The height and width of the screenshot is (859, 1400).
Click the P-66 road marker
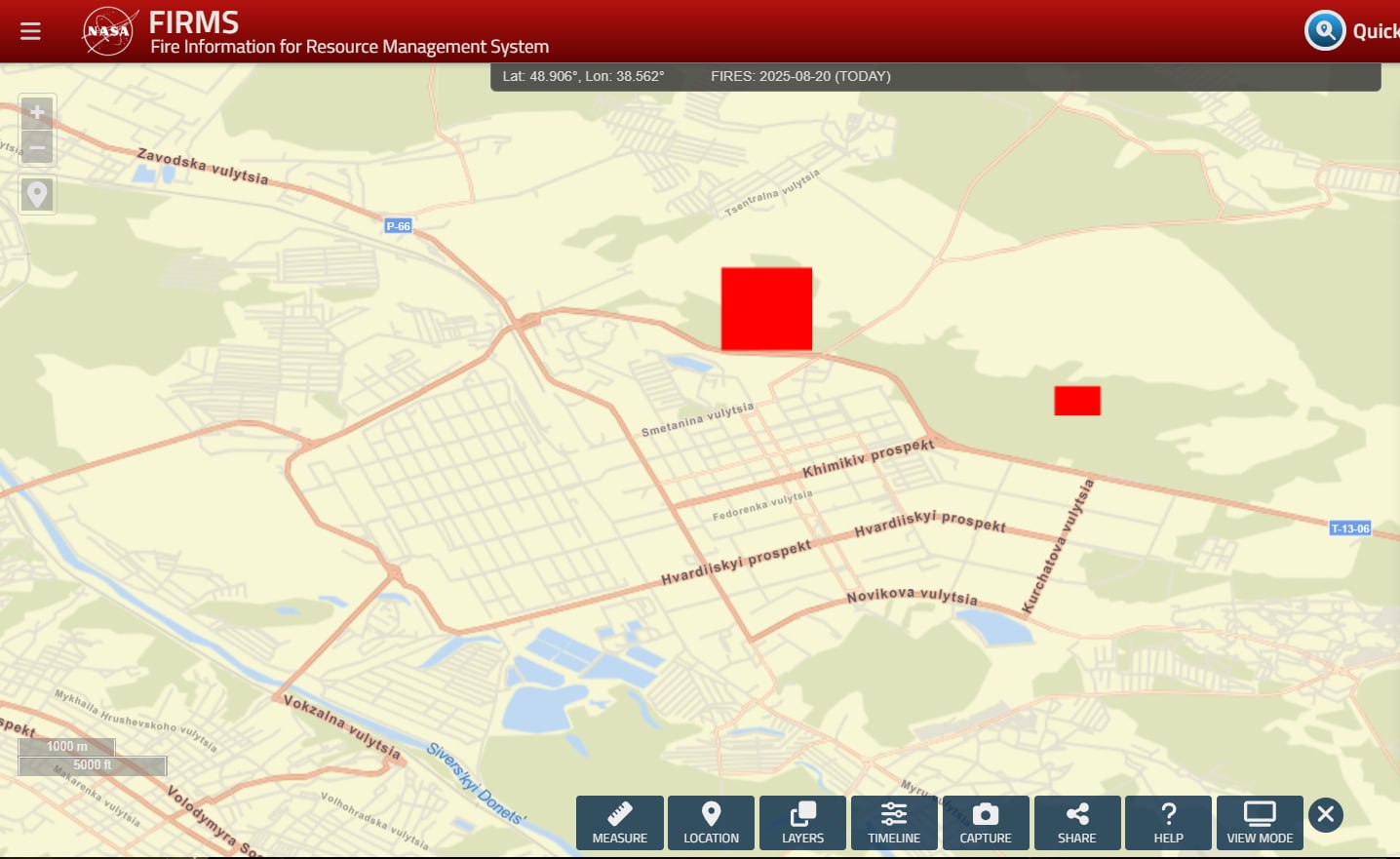(398, 226)
